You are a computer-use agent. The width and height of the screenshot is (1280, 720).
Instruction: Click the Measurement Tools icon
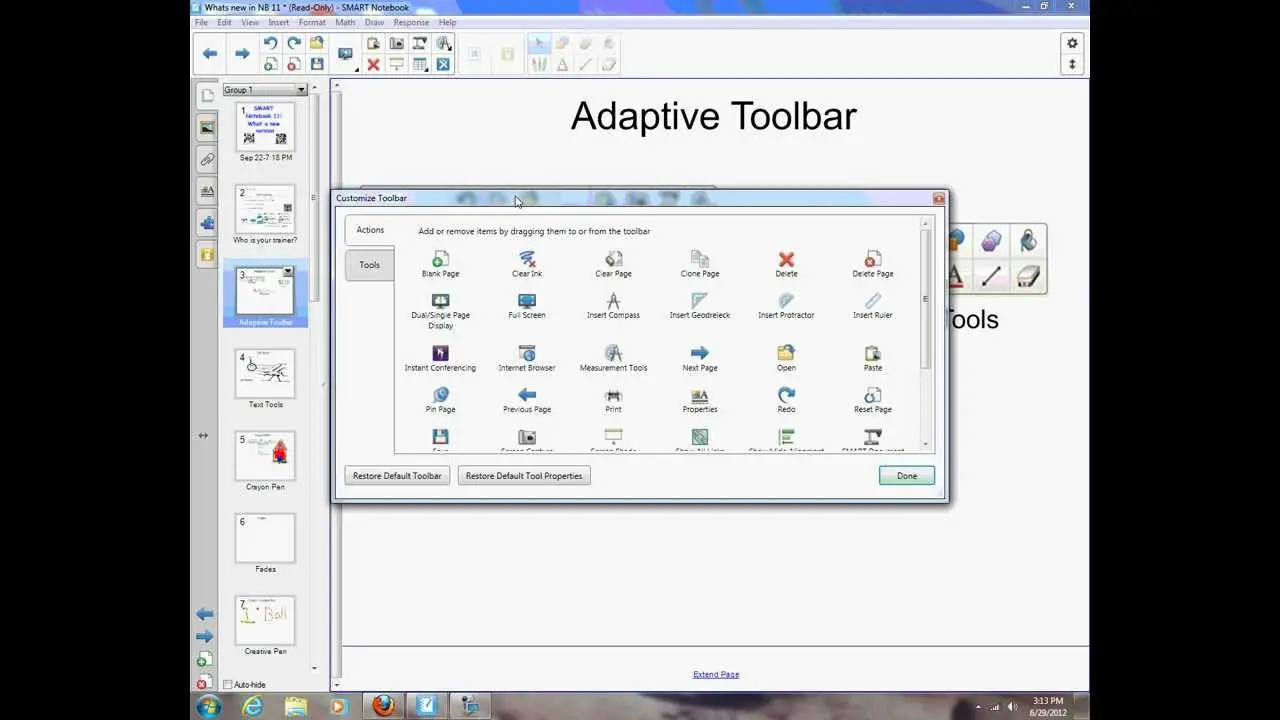[x=613, y=353]
